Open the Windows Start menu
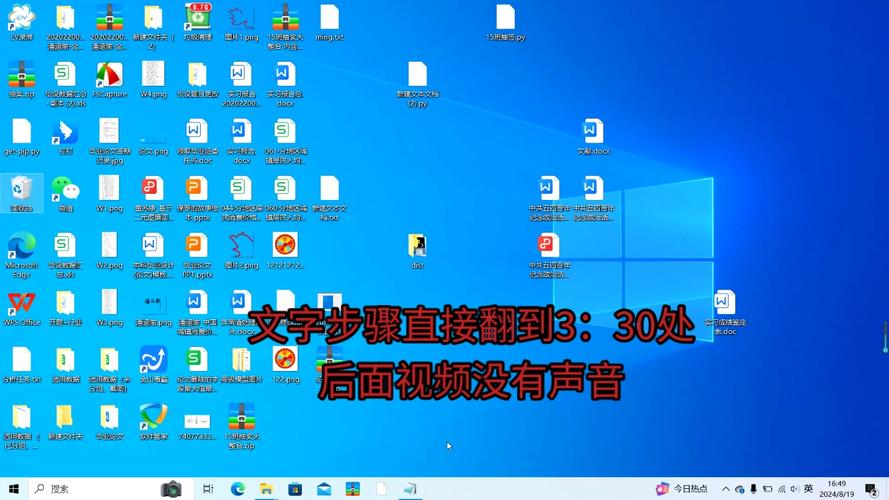889x500 pixels. 14,489
